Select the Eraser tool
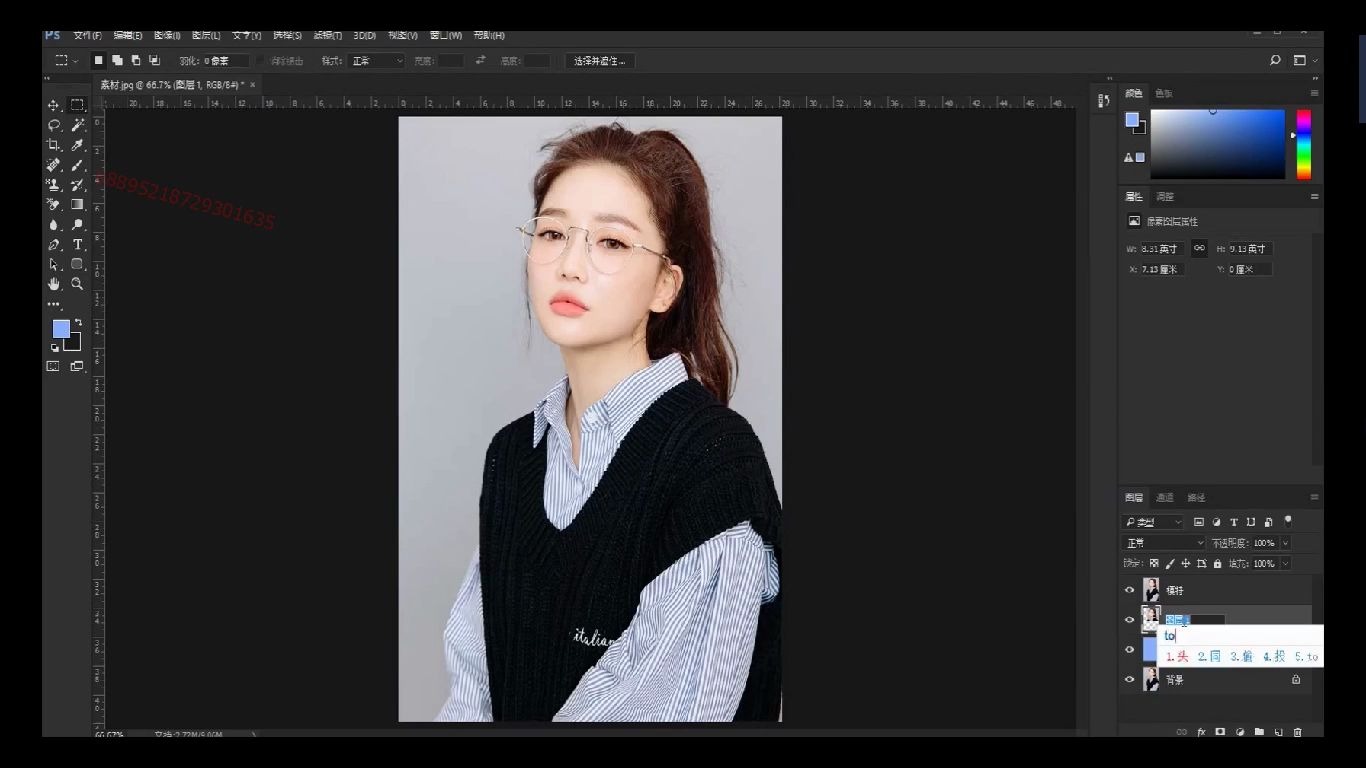 coord(53,204)
